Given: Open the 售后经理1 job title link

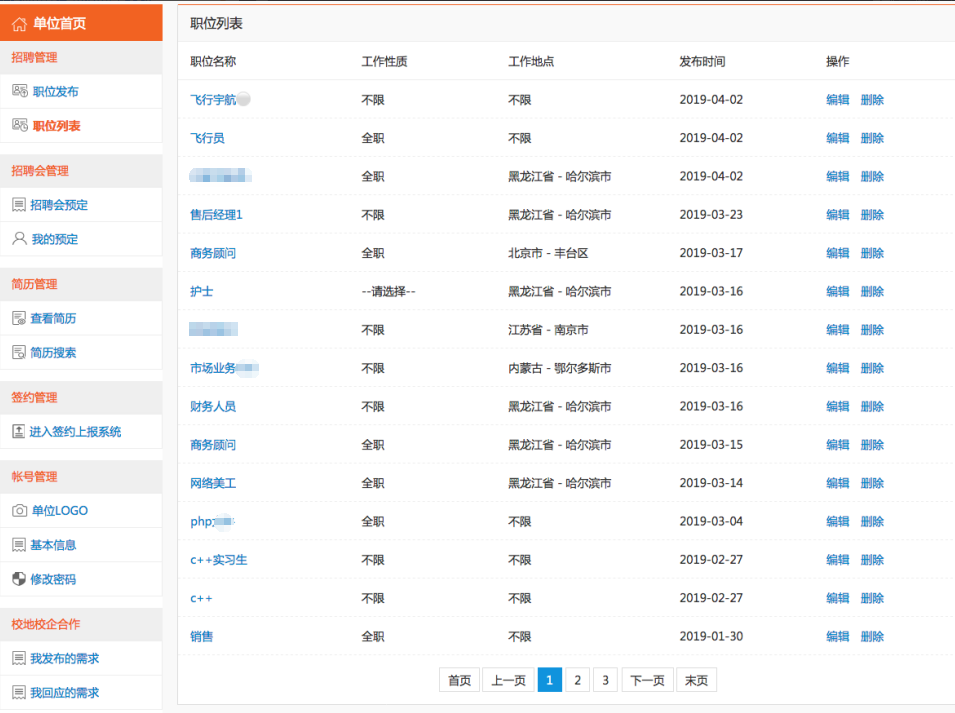Looking at the screenshot, I should click(216, 215).
